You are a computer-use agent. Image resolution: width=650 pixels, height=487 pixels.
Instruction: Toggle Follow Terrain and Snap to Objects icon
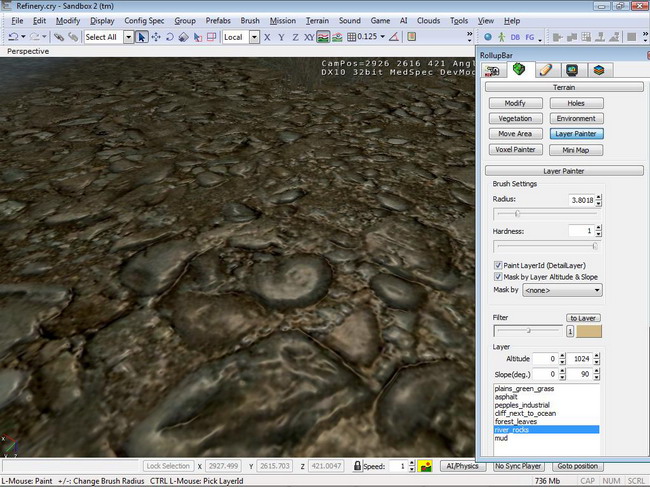(x=337, y=37)
